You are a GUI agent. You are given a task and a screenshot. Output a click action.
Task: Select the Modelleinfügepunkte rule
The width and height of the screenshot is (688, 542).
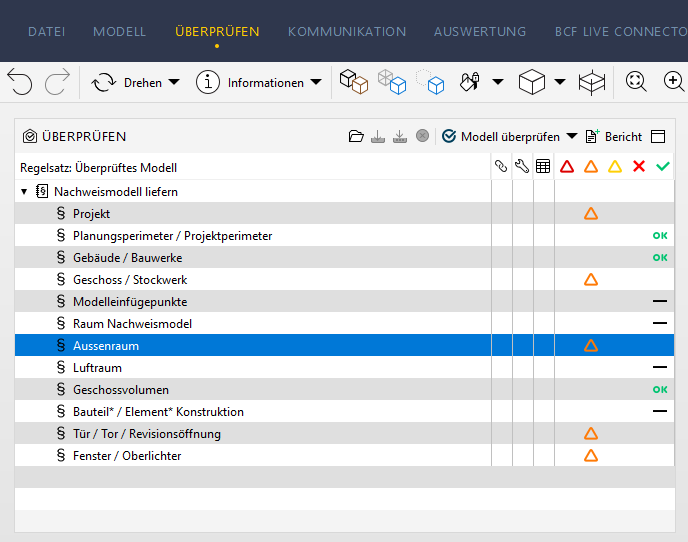(x=344, y=301)
